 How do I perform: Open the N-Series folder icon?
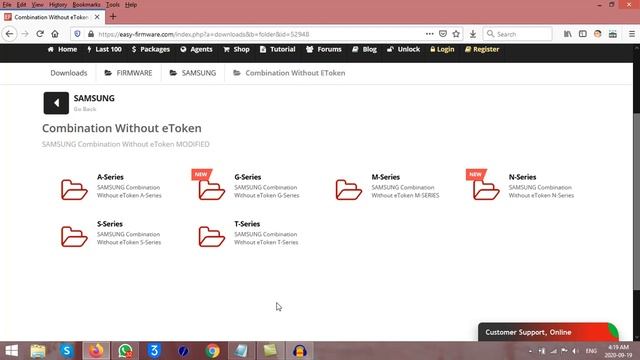[x=486, y=189]
